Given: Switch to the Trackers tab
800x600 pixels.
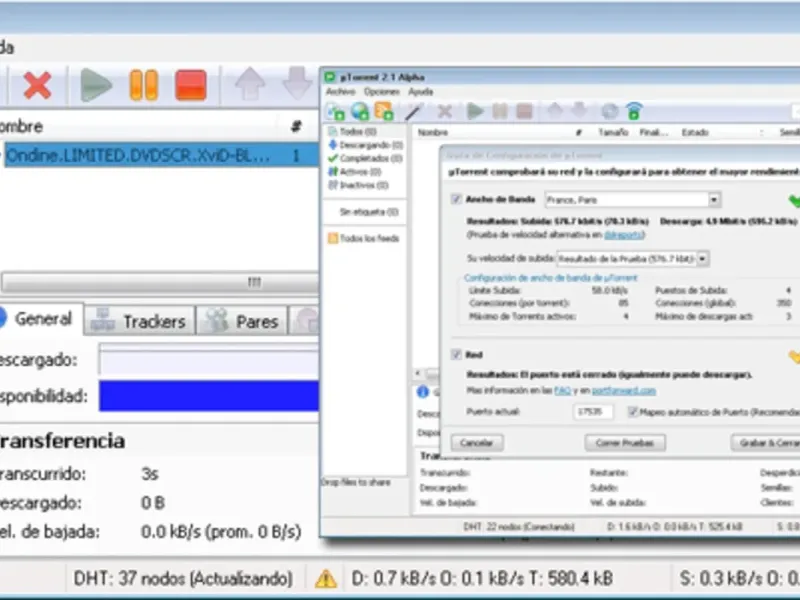Looking at the screenshot, I should (139, 321).
